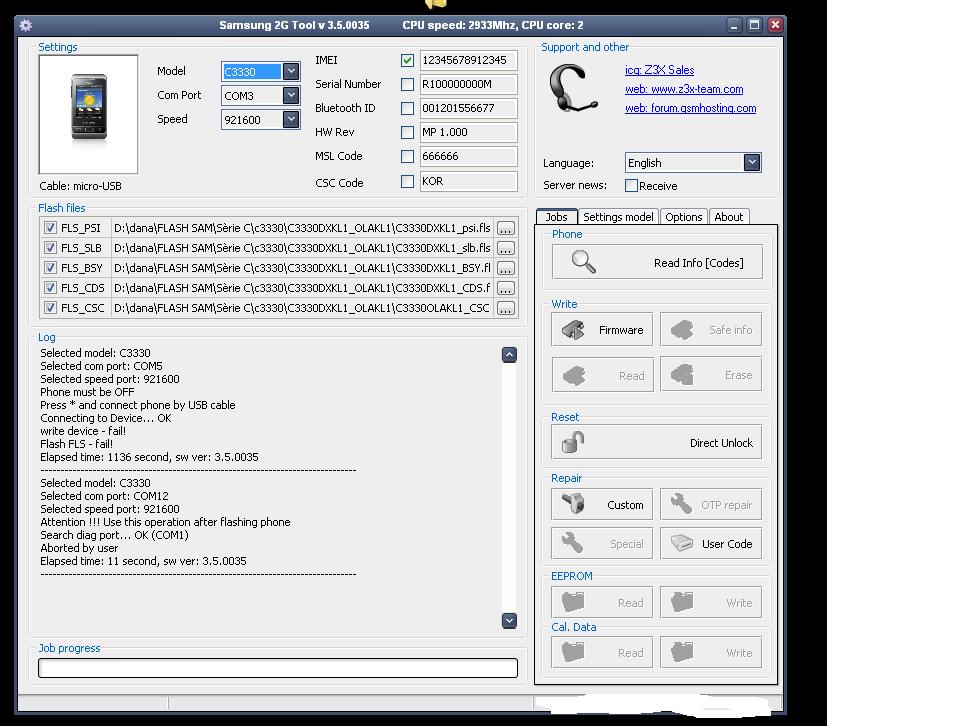Open the forum.gsmhosting.com link

pyautogui.click(x=691, y=108)
